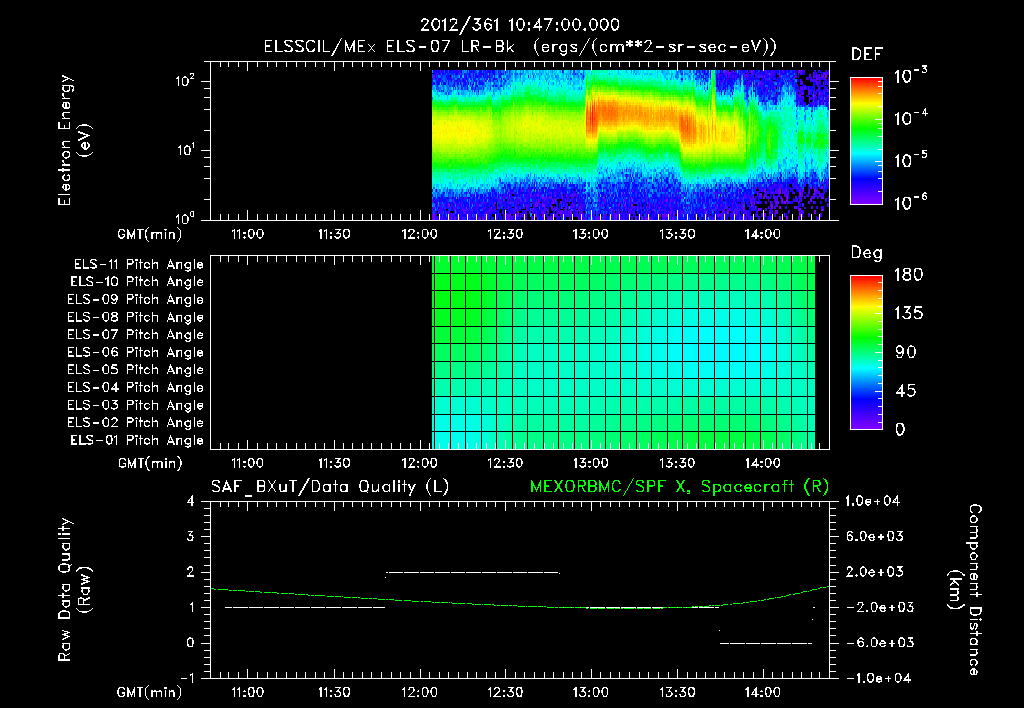Select the ELS-02 Pitch Angle row label
The height and width of the screenshot is (708, 1024).
[x=135, y=423]
